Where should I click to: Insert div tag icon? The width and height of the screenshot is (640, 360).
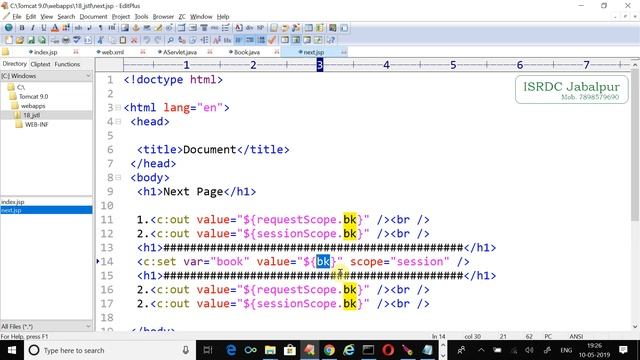[249, 28]
